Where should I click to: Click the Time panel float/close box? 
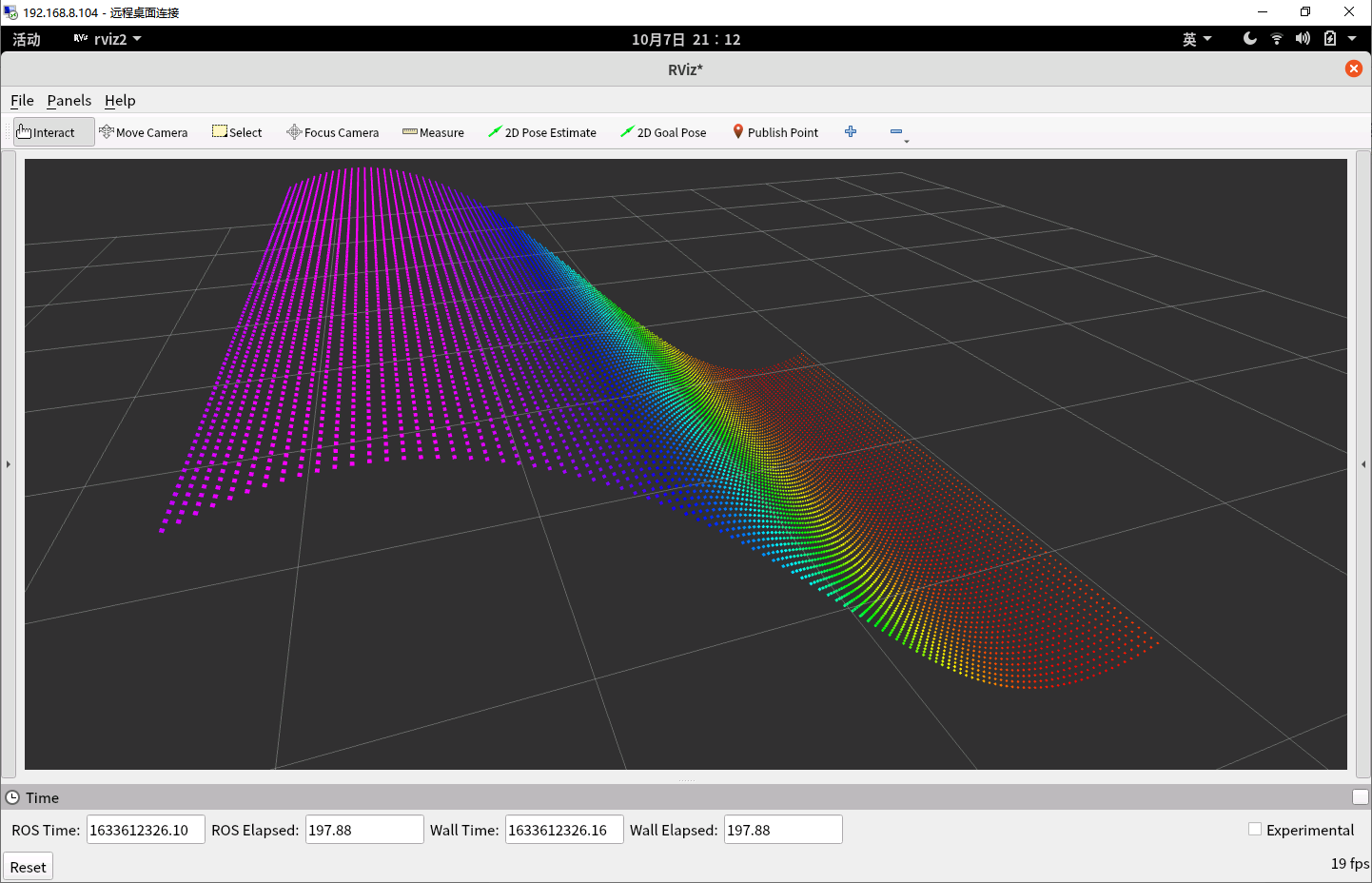(x=1361, y=797)
